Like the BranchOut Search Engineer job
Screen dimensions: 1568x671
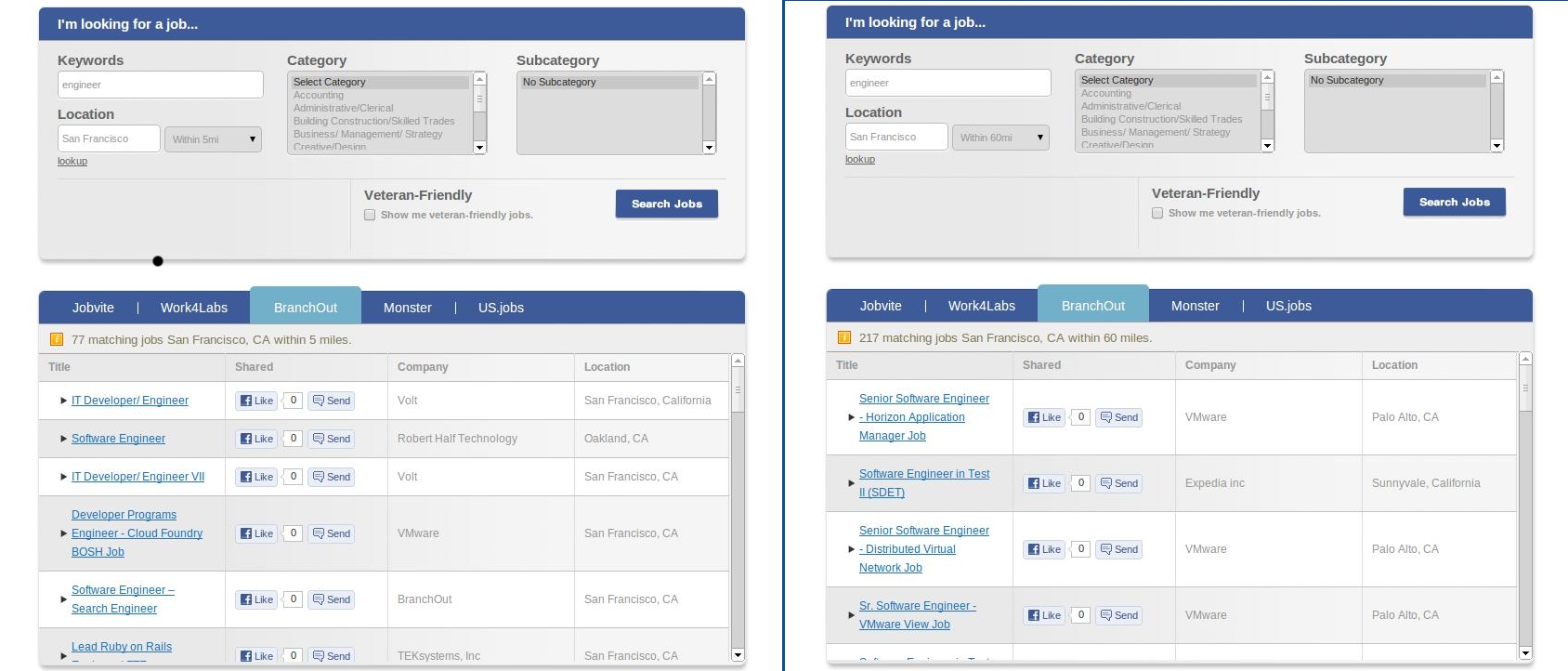[256, 599]
